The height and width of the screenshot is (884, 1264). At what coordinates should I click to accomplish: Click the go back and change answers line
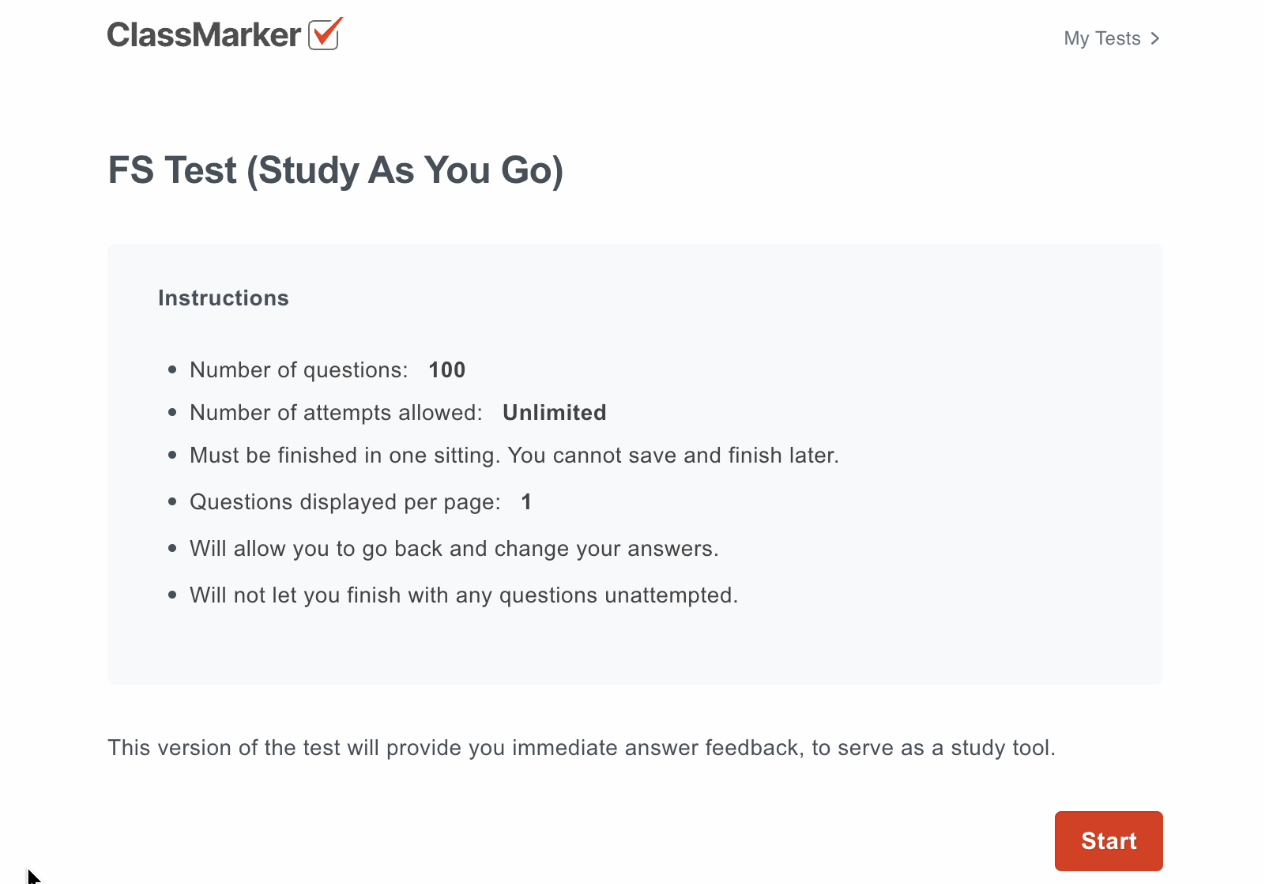click(454, 549)
